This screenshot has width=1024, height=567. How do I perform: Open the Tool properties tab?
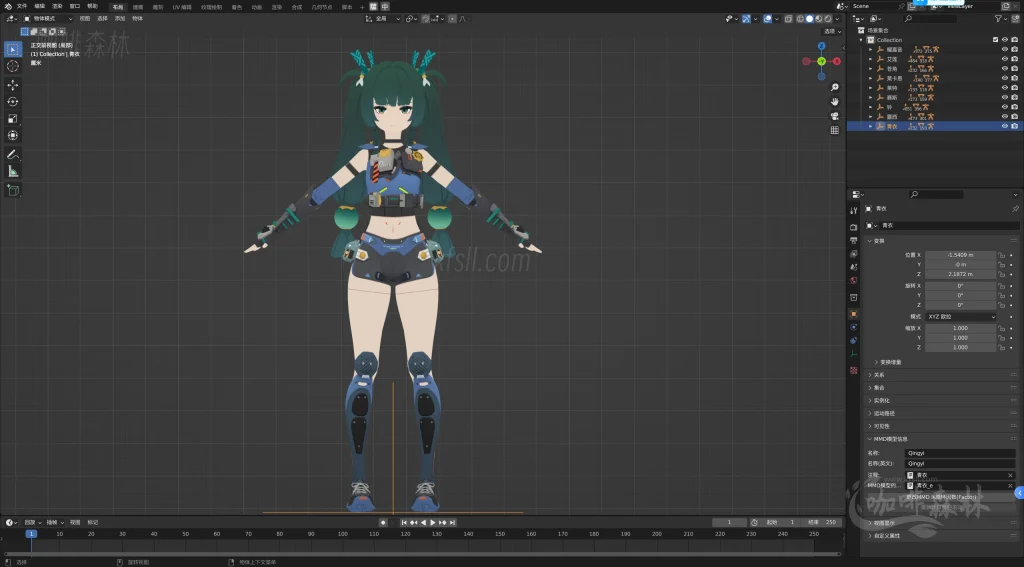tap(854, 210)
